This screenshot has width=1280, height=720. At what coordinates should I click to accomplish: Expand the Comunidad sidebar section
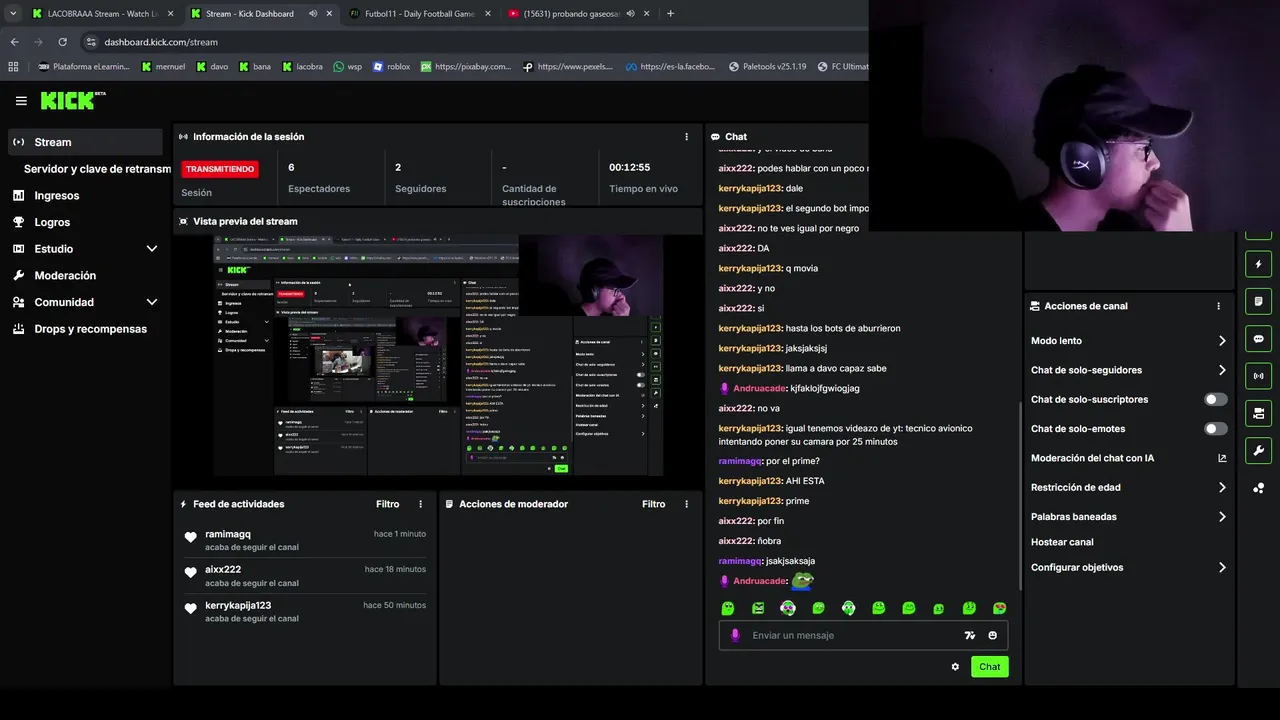pos(152,302)
